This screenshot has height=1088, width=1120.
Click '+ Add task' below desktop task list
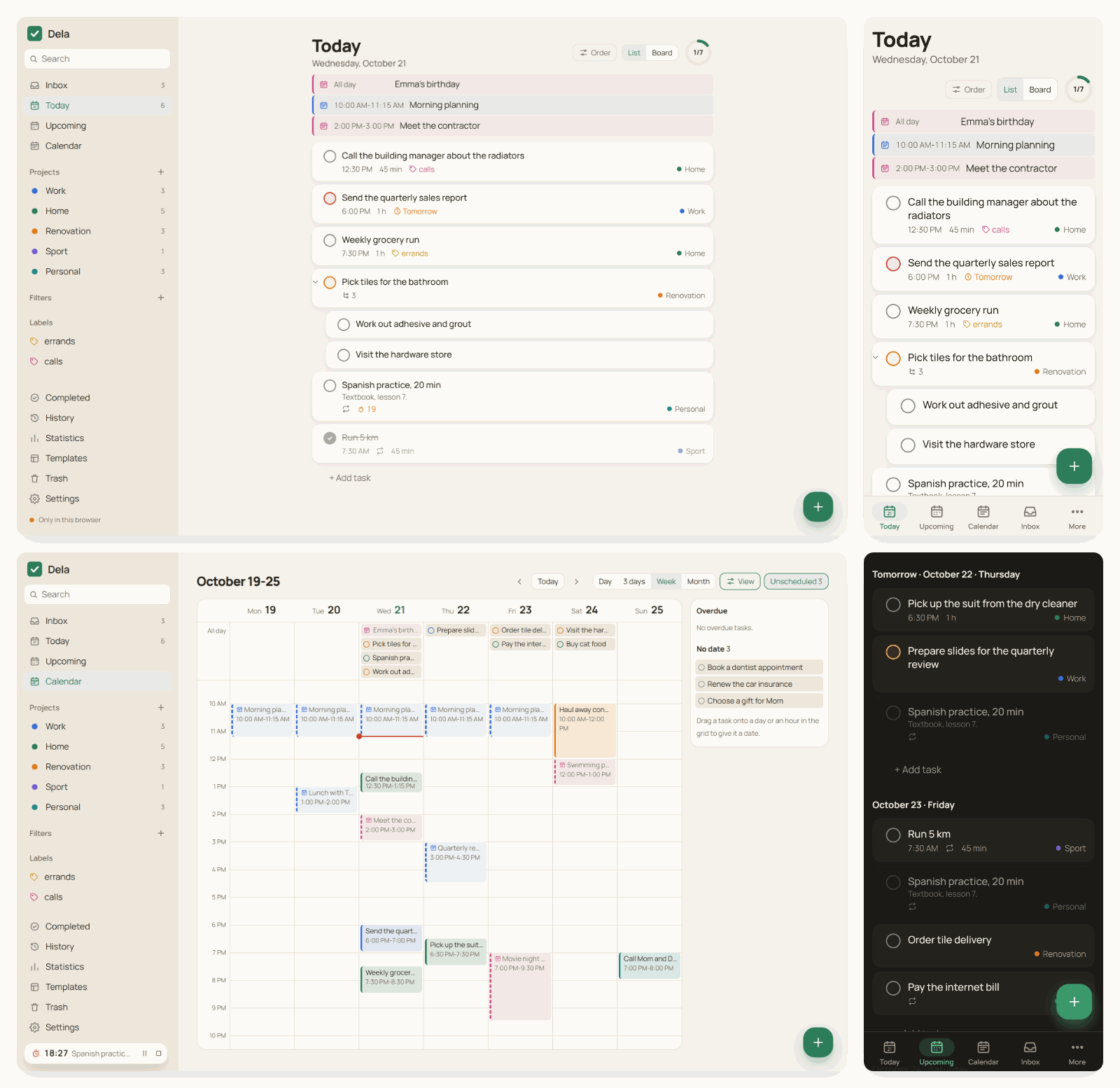click(350, 478)
